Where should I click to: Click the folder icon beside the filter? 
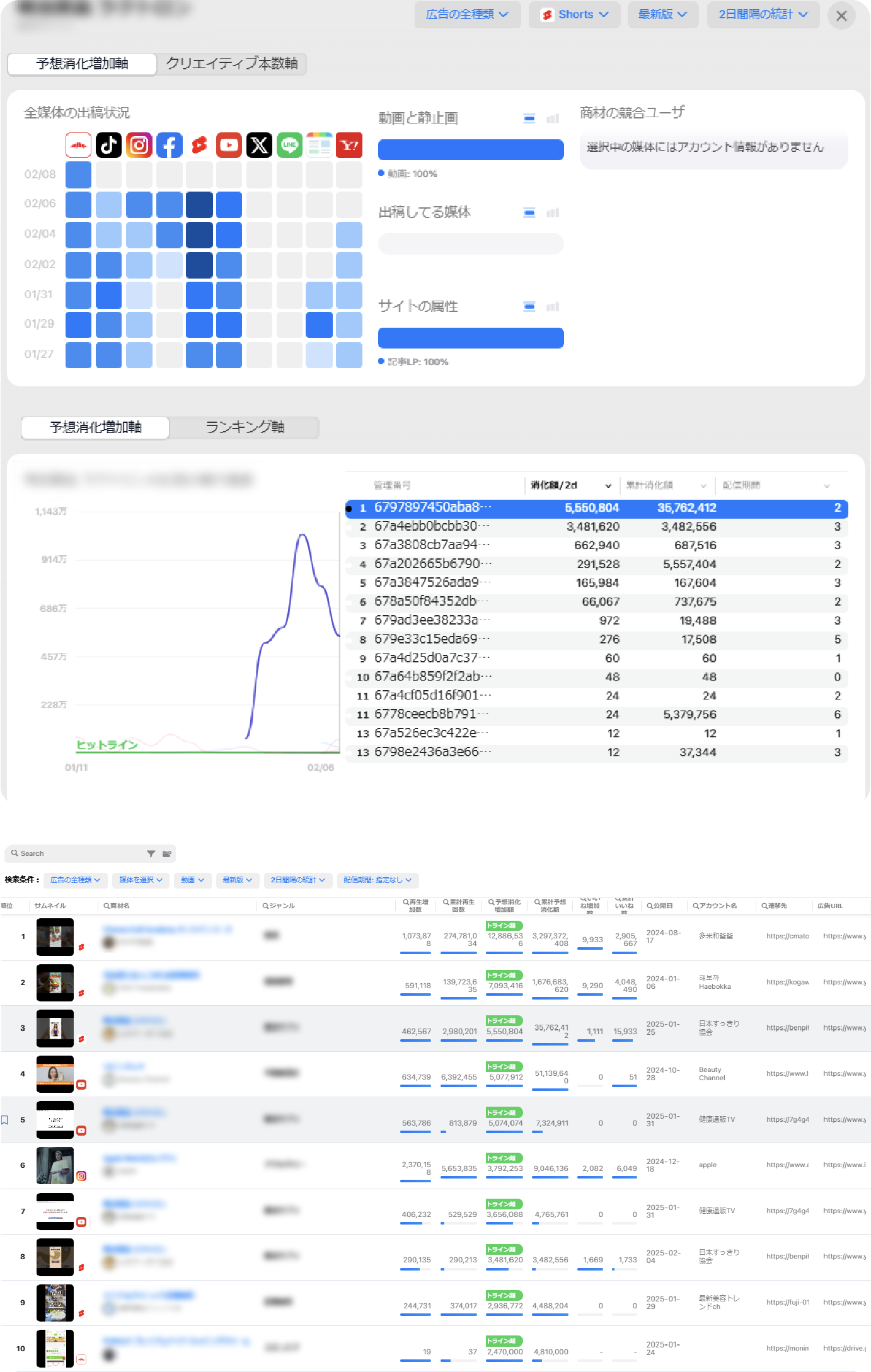pos(166,853)
